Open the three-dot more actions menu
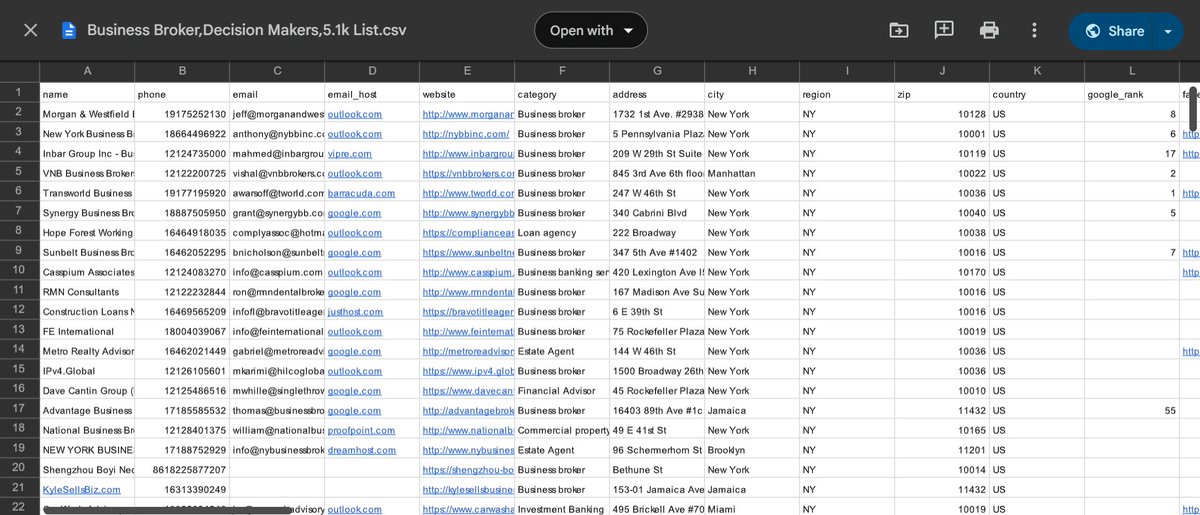 click(1034, 30)
